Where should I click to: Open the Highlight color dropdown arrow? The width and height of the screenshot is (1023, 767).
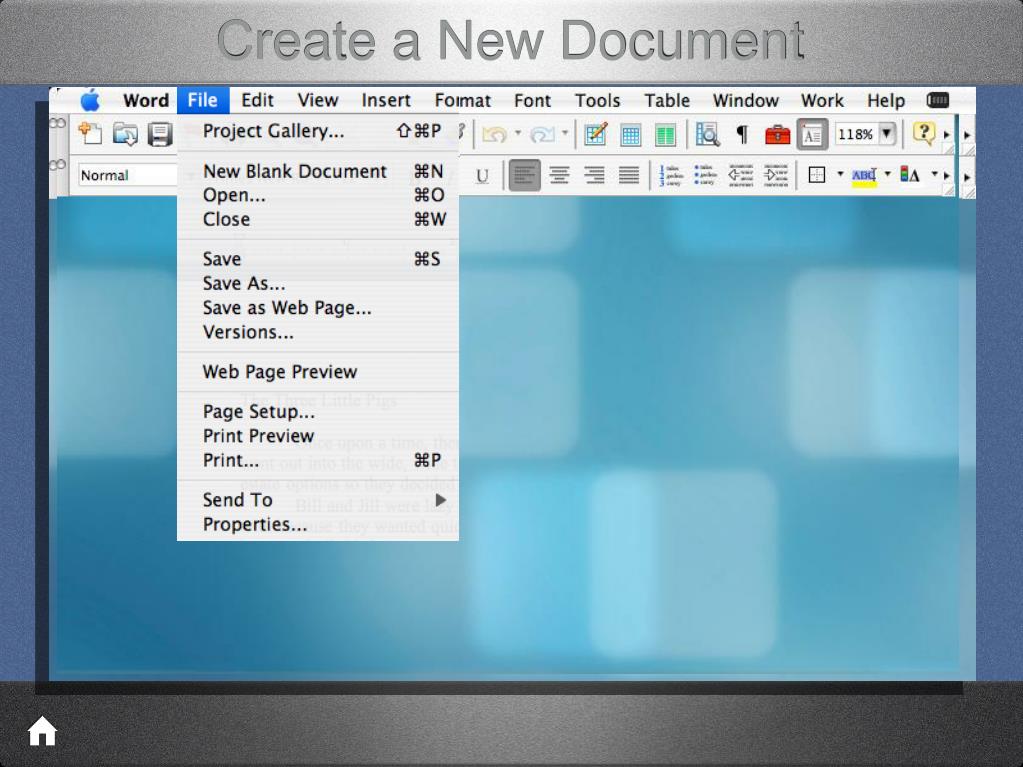click(887, 174)
